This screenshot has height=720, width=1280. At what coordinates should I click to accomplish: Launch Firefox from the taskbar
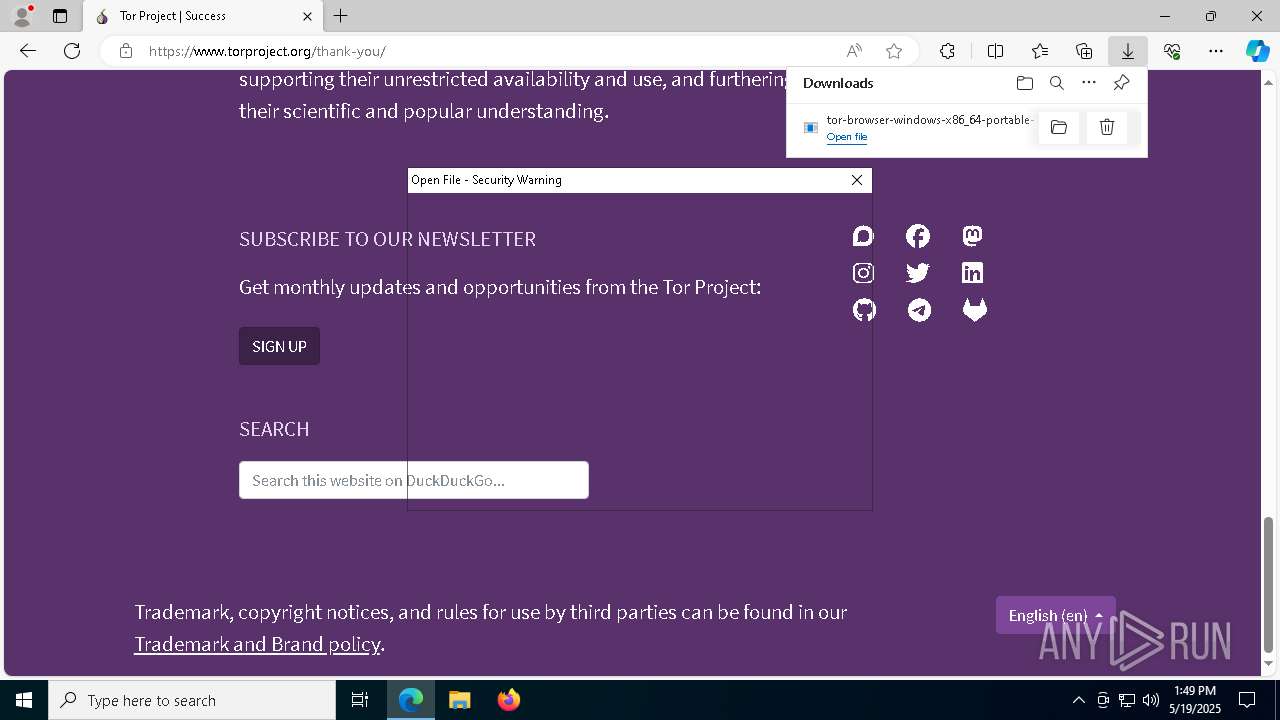point(508,700)
